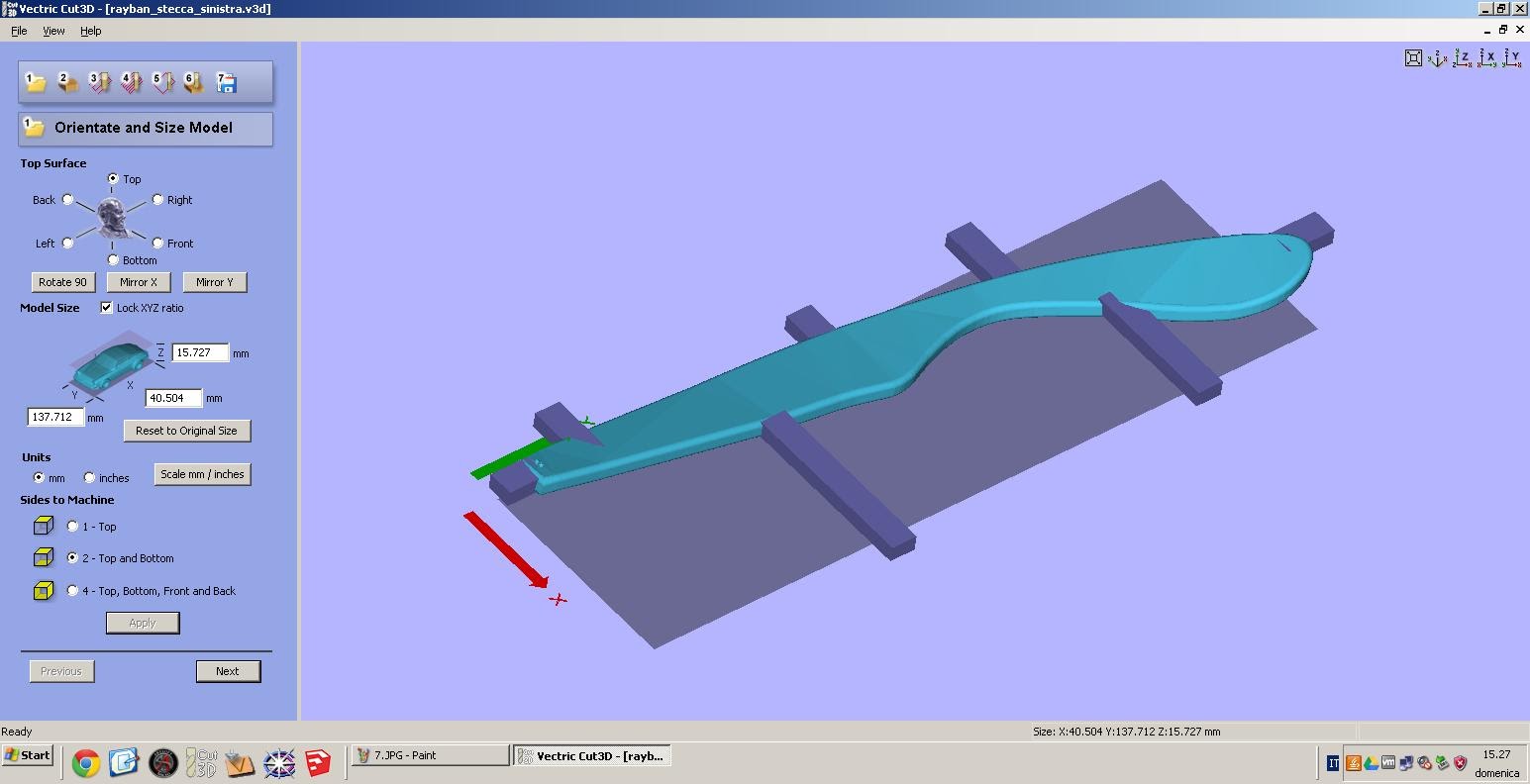1530x784 pixels.
Task: Open step 1 Orientate and Size Model icon
Action: [36, 82]
